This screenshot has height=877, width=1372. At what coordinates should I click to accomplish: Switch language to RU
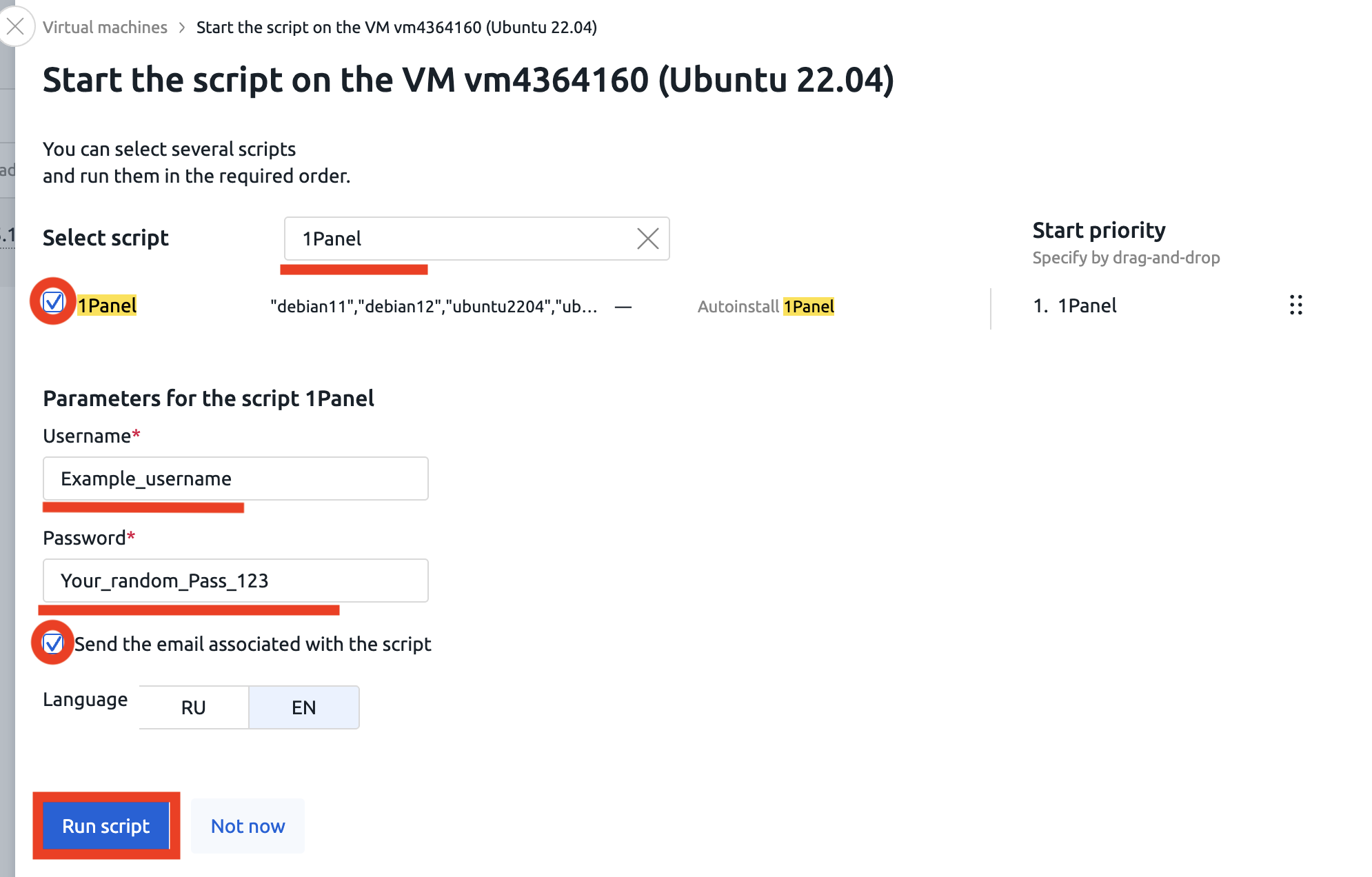pos(194,707)
